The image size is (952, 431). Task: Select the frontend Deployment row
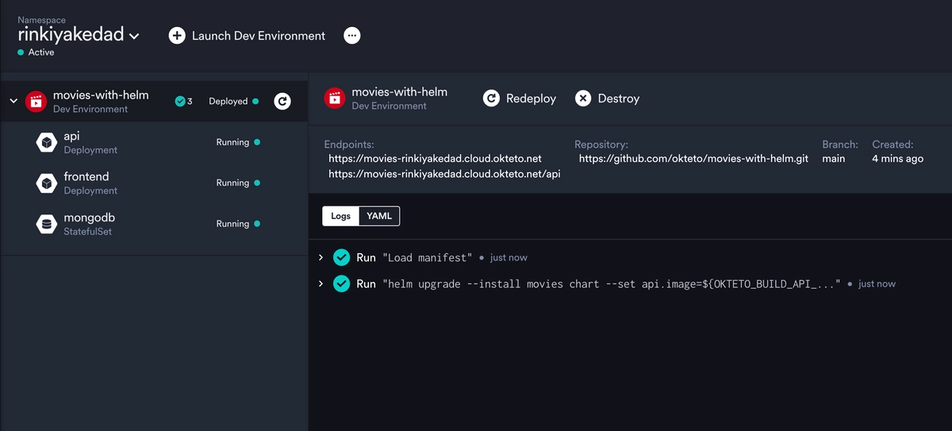click(154, 183)
